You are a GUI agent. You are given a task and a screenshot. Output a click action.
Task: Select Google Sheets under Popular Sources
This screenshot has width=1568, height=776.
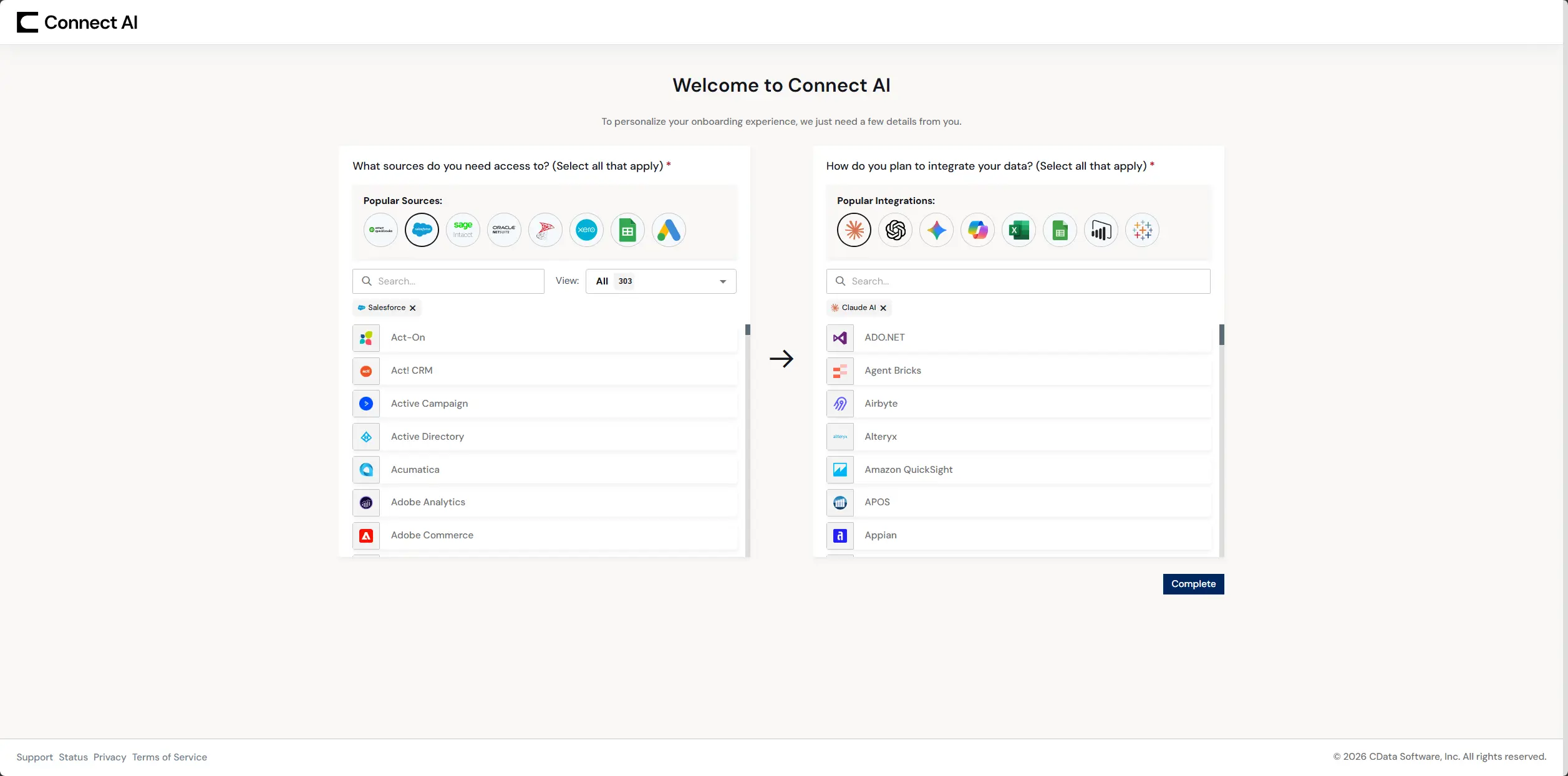pyautogui.click(x=627, y=230)
